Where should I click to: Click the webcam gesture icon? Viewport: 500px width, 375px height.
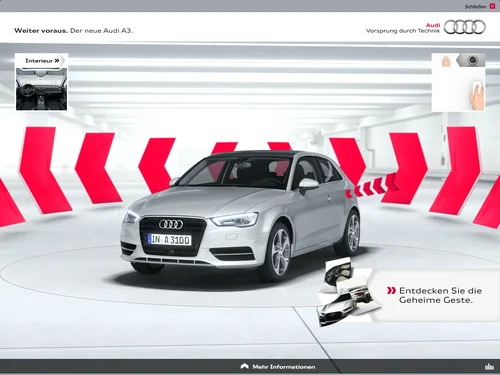[472, 60]
